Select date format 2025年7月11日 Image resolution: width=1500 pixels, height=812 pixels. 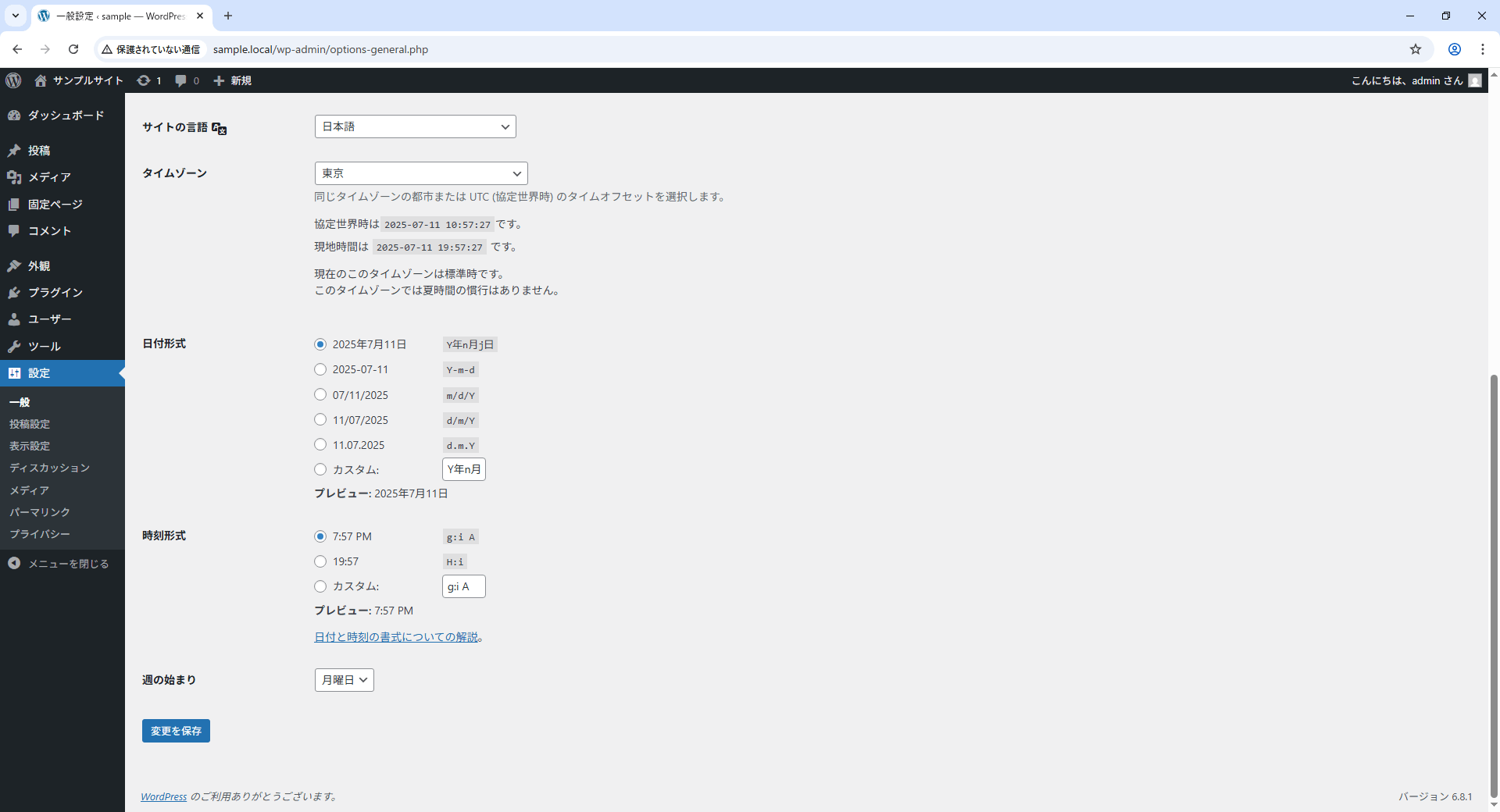coord(320,344)
